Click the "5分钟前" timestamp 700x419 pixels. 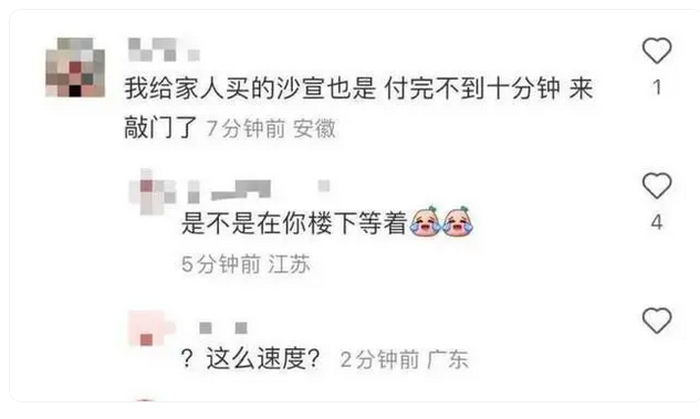pos(221,264)
